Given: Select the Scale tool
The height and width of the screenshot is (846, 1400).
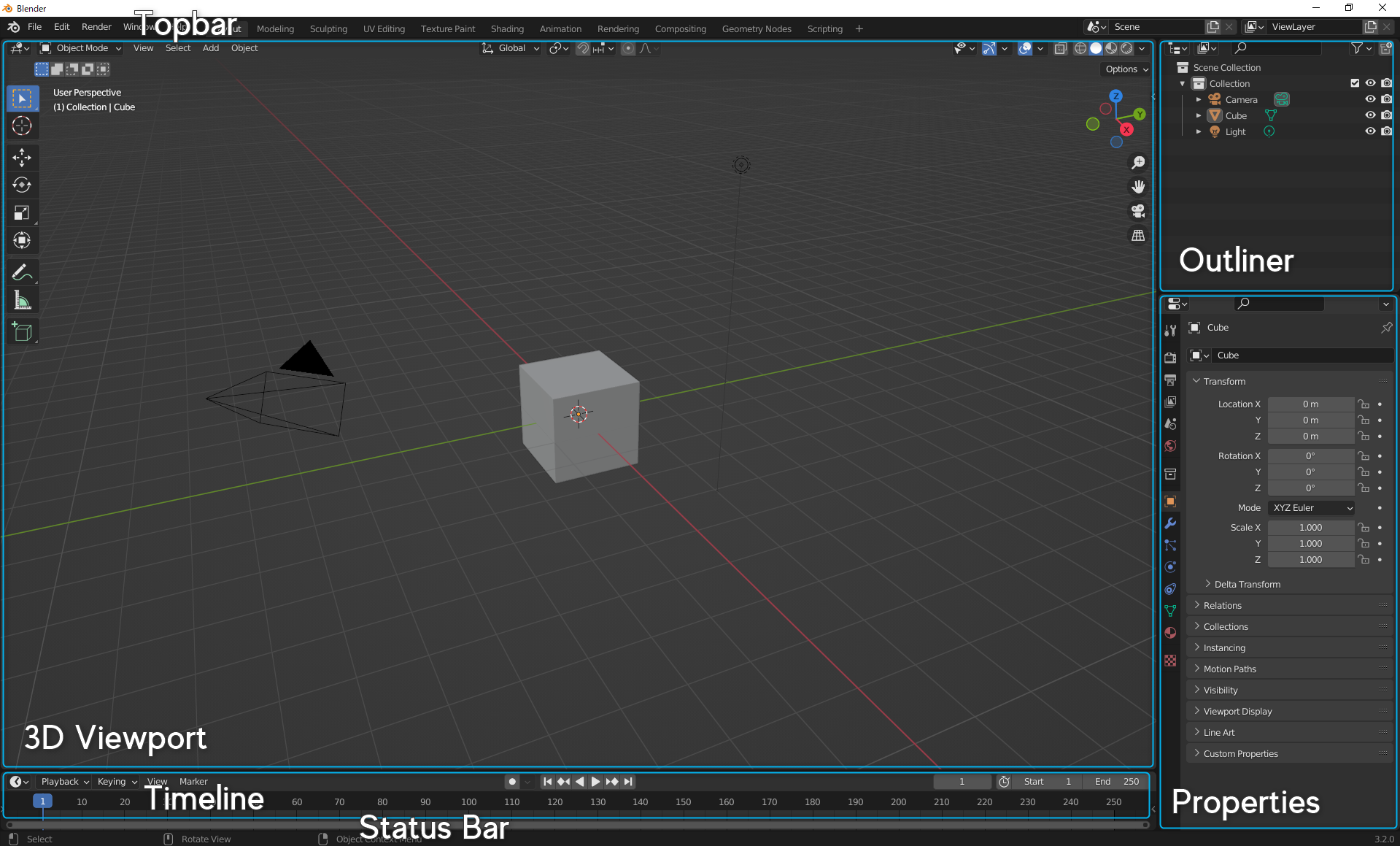Looking at the screenshot, I should coord(22,213).
